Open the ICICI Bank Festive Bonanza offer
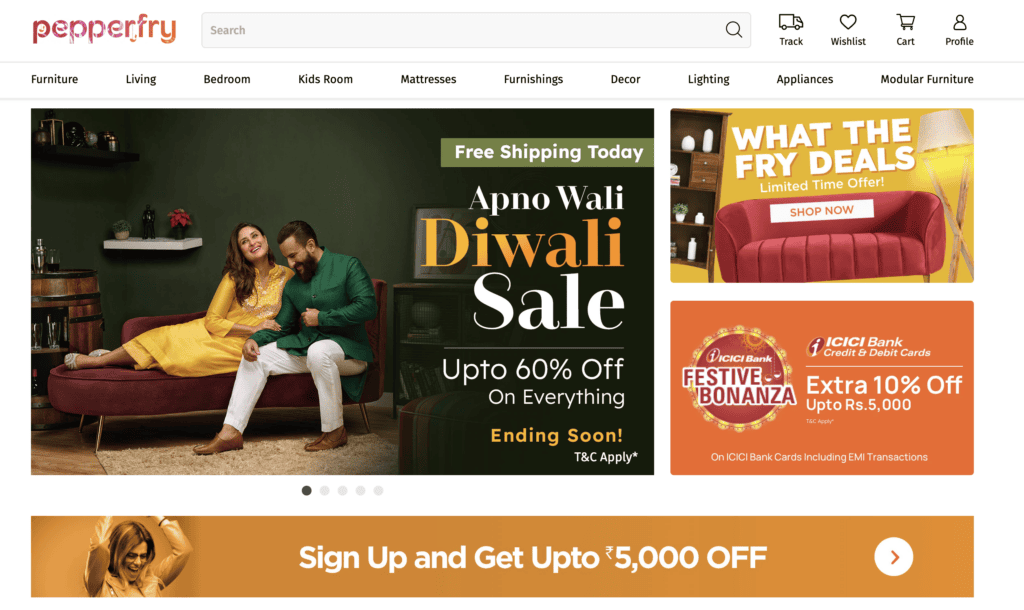Viewport: 1024px width, 610px height. (x=822, y=388)
